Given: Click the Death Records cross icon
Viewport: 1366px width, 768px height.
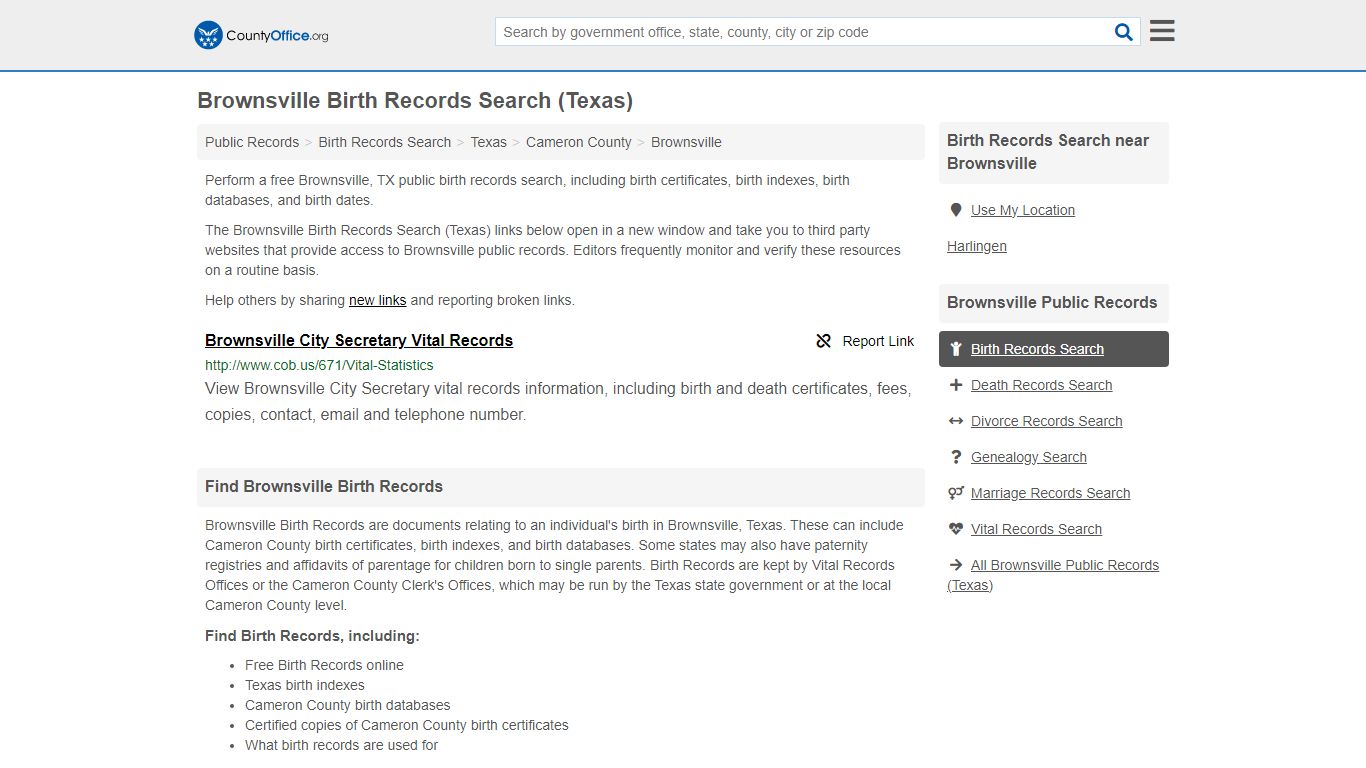Looking at the screenshot, I should (x=956, y=385).
